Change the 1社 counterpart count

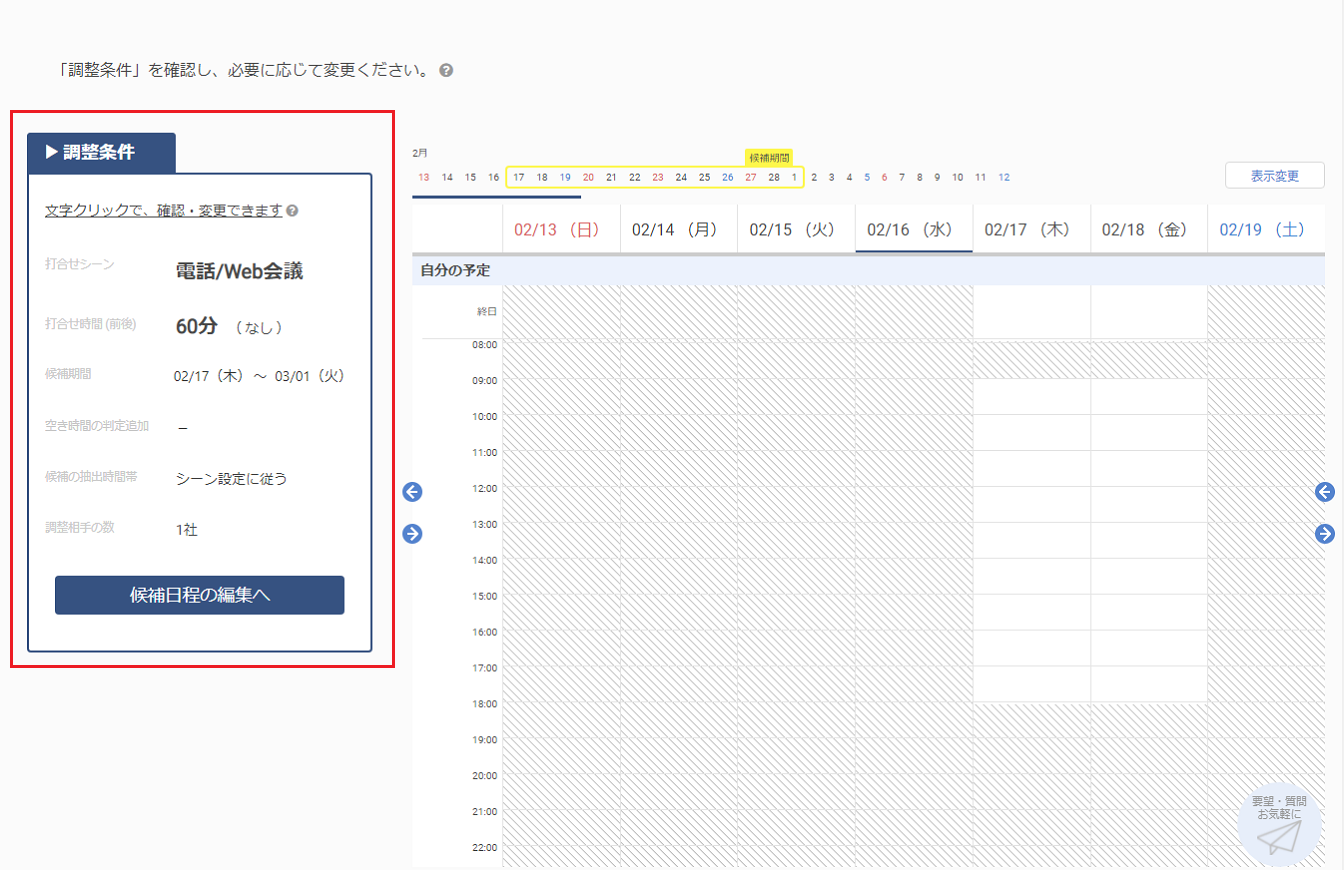187,530
